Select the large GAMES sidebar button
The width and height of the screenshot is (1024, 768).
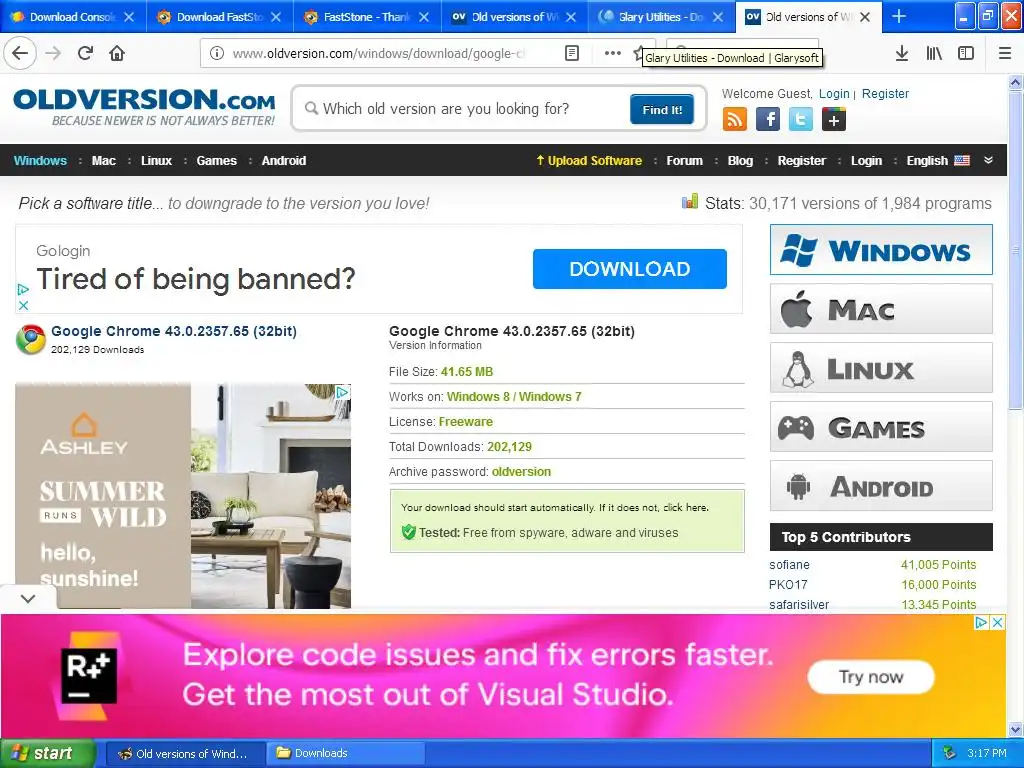(x=881, y=427)
